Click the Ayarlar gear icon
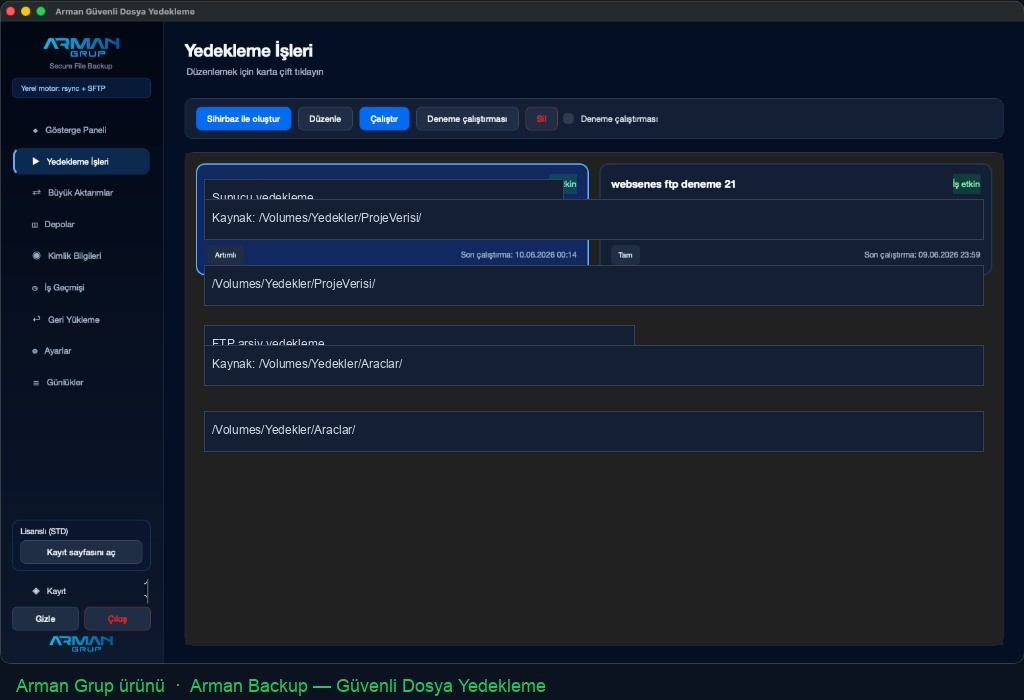 tap(35, 351)
